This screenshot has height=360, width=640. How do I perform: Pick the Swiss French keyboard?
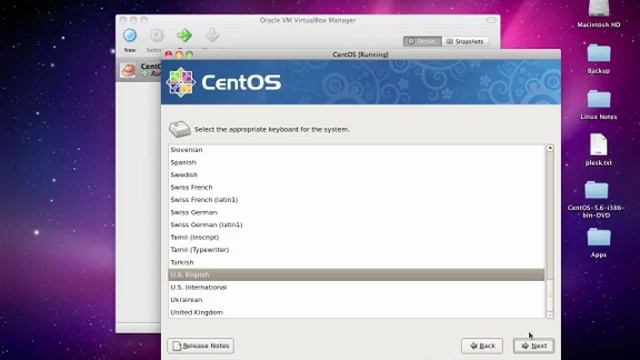point(356,187)
